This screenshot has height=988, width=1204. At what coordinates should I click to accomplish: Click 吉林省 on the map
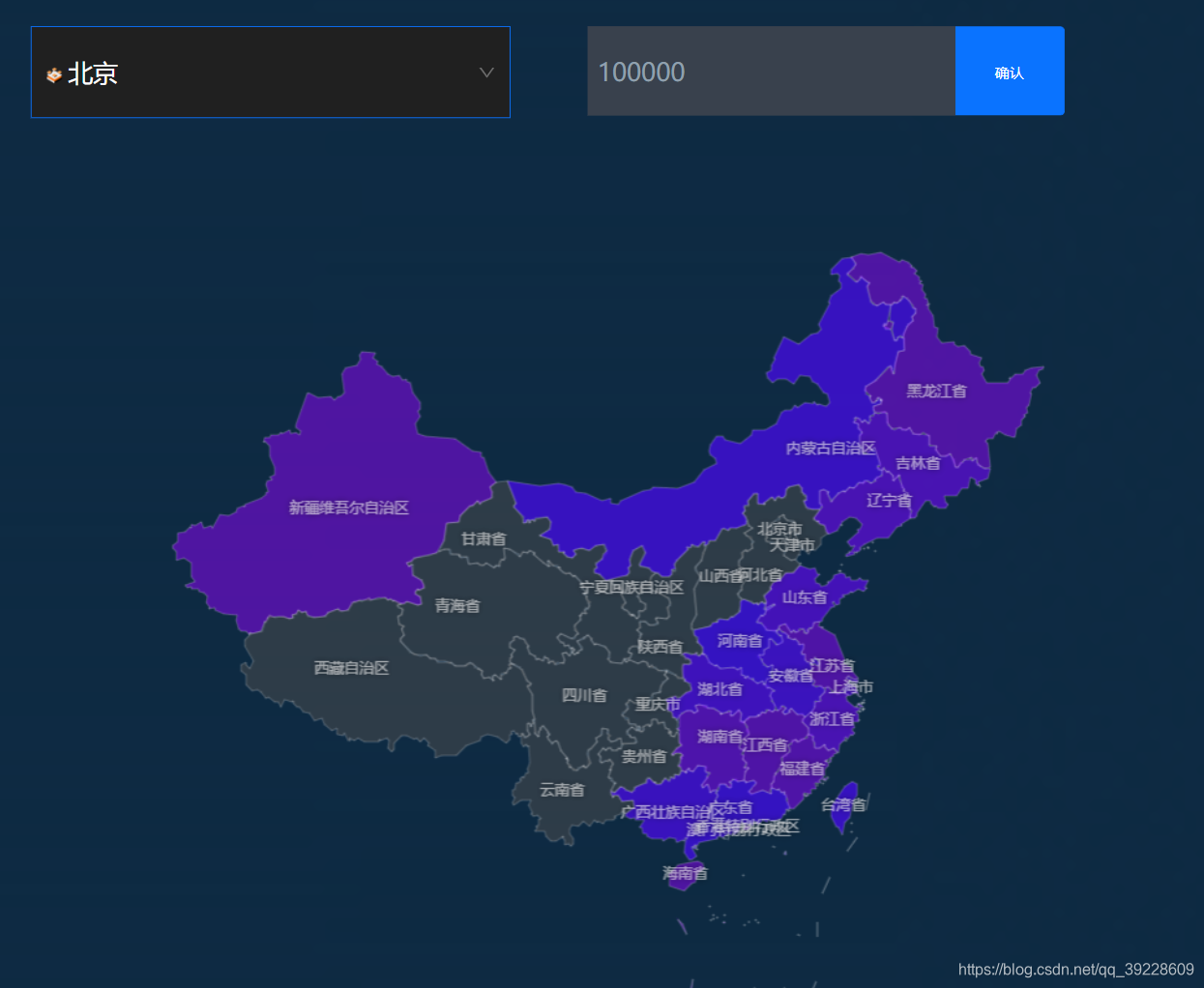918,463
